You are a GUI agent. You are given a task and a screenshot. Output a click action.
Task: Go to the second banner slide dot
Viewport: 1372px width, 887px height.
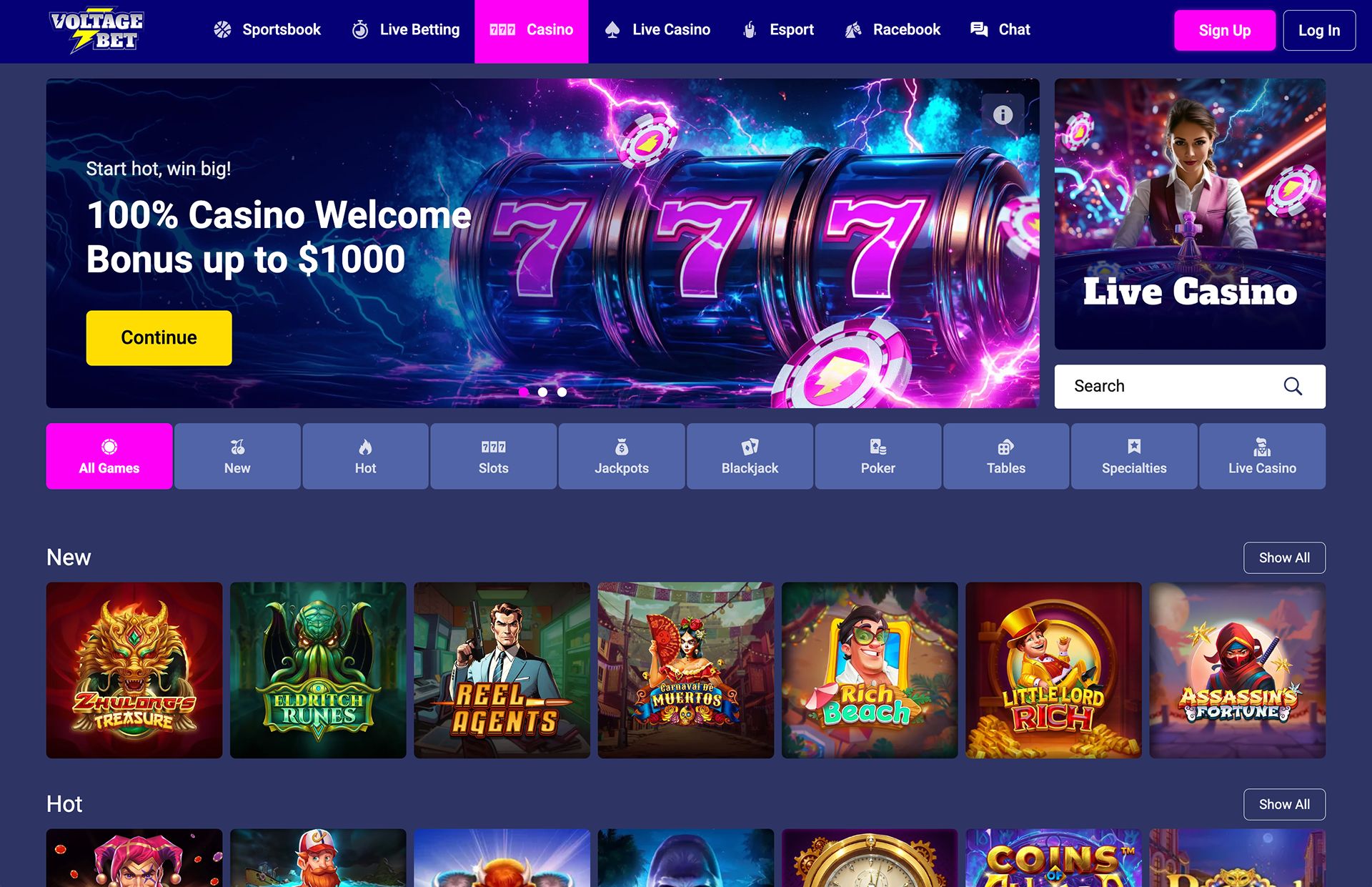(543, 392)
